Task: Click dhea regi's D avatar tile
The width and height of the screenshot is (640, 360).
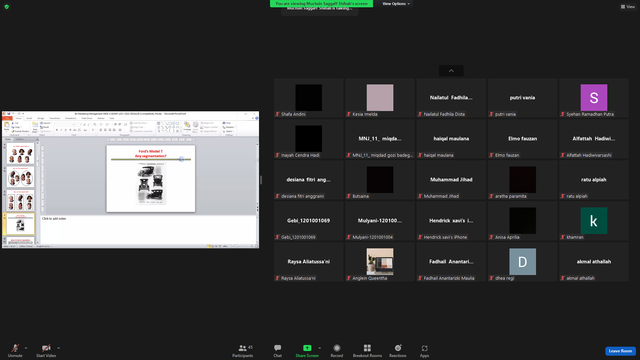Action: [x=522, y=262]
